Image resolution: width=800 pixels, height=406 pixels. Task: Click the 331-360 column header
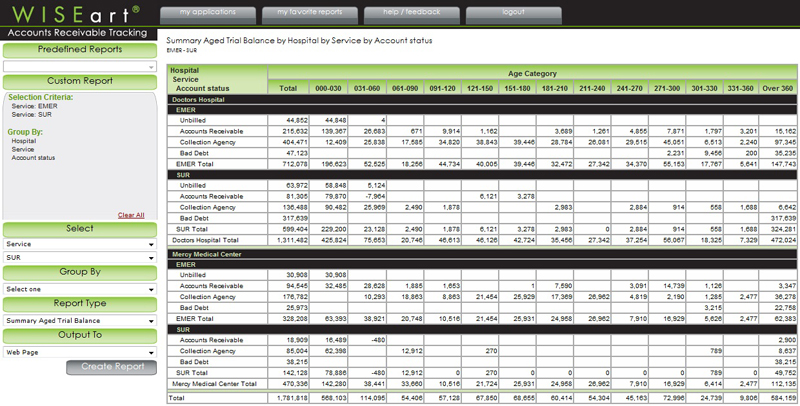741,88
